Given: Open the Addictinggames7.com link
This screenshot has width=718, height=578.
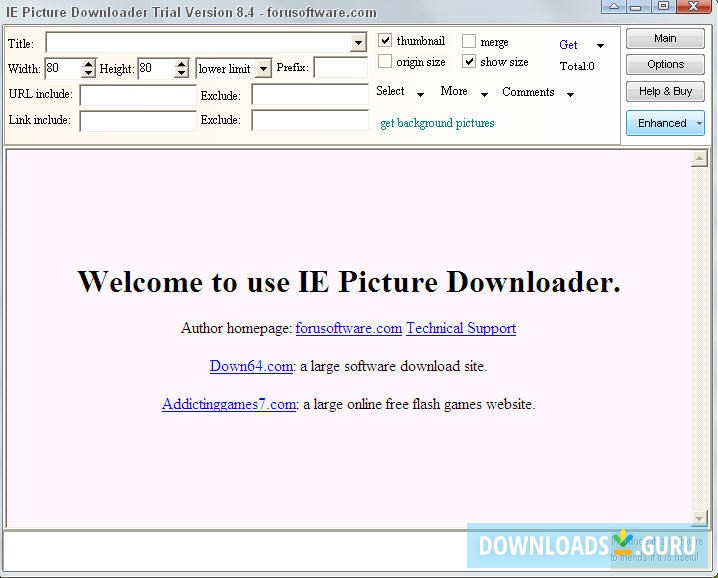Looking at the screenshot, I should pyautogui.click(x=228, y=404).
